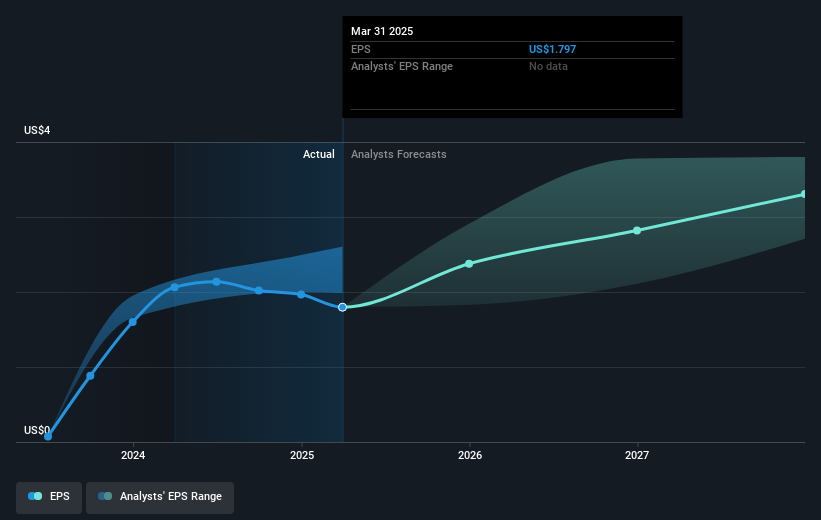Select the second EPS point before 2024
The height and width of the screenshot is (520, 821).
[90, 376]
